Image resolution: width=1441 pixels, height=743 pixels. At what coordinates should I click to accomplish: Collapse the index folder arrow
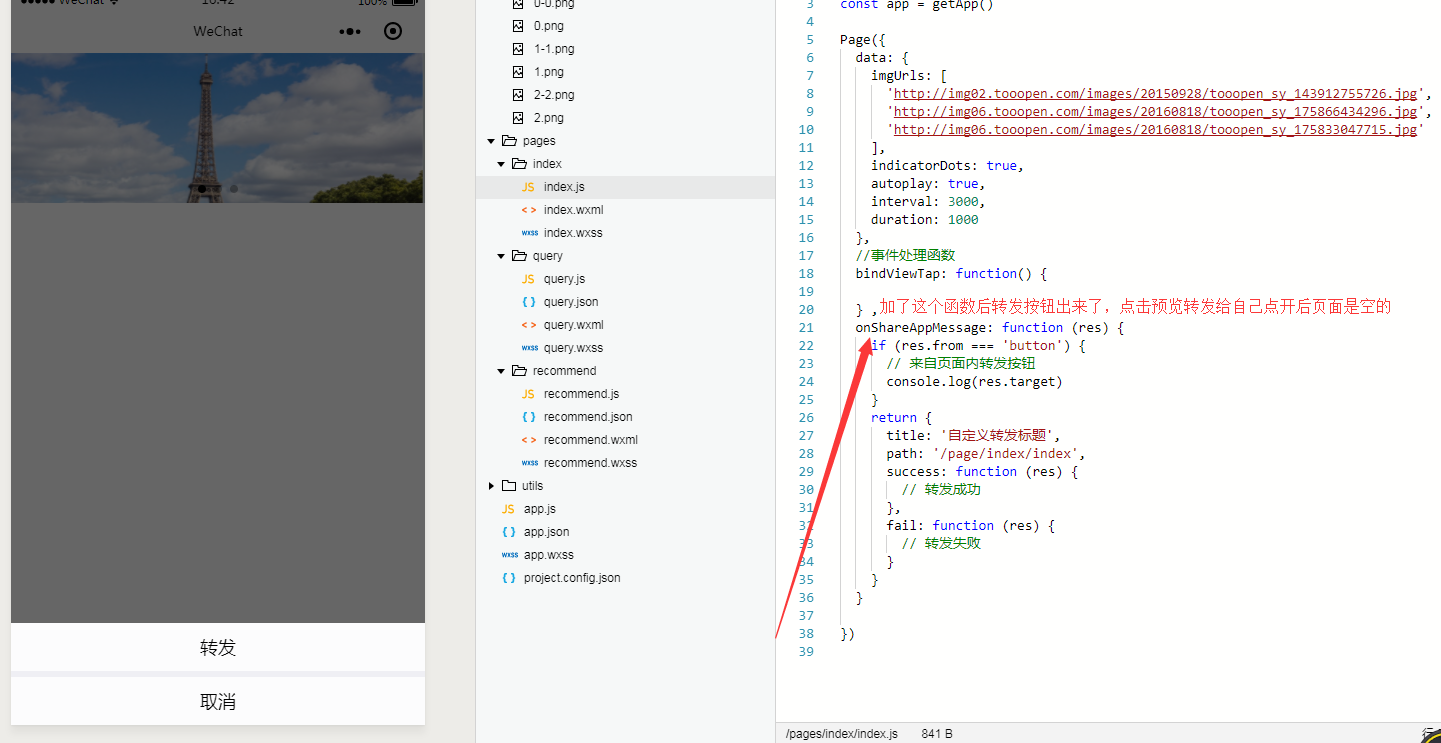pos(501,164)
